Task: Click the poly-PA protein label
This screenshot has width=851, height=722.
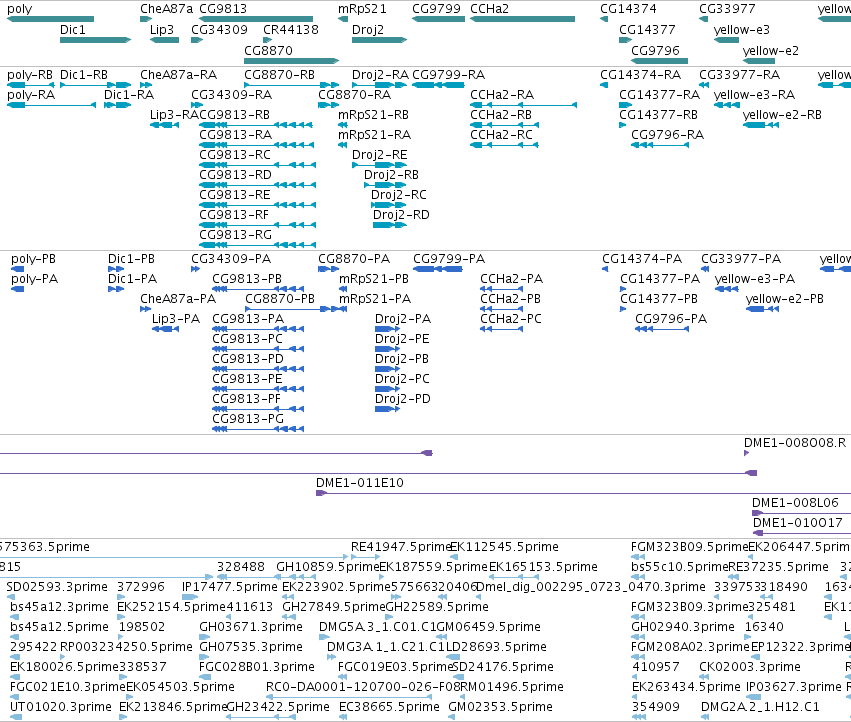Action: pyautogui.click(x=34, y=279)
